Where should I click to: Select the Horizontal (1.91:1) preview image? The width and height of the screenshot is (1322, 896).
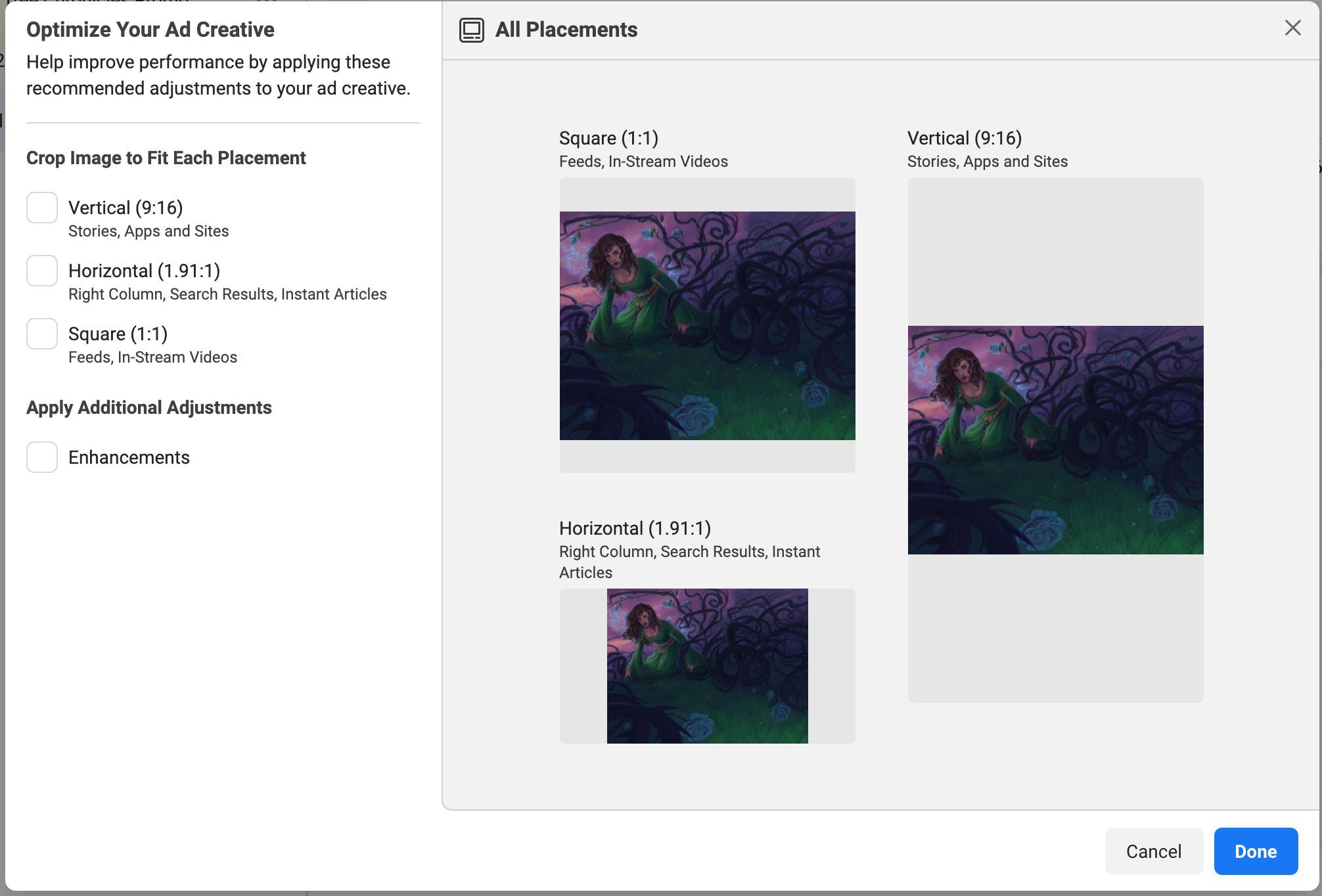coord(707,666)
